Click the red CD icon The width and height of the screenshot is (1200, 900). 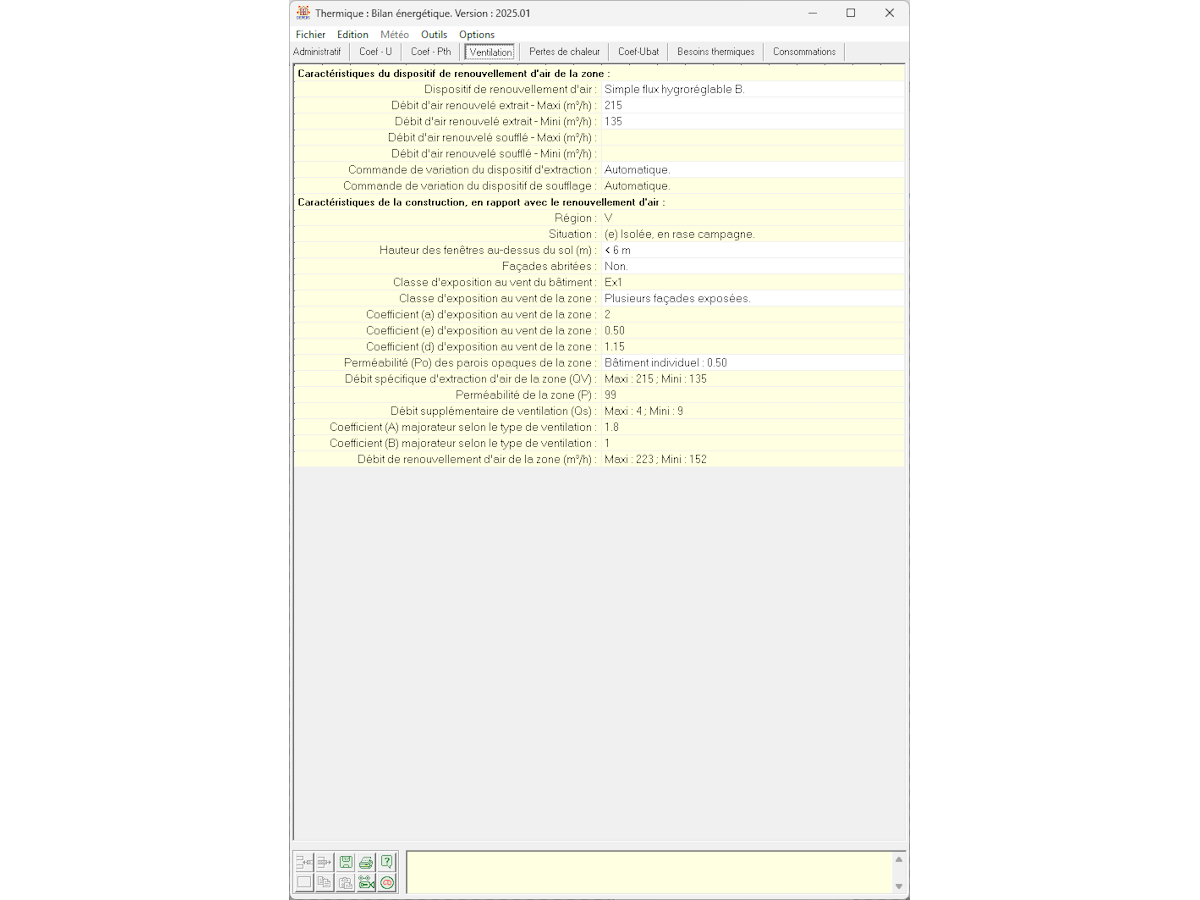387,883
